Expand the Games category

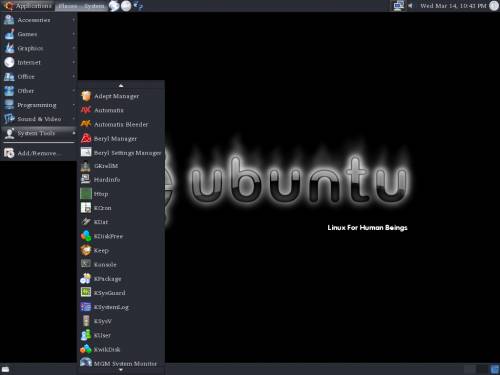click(x=39, y=34)
